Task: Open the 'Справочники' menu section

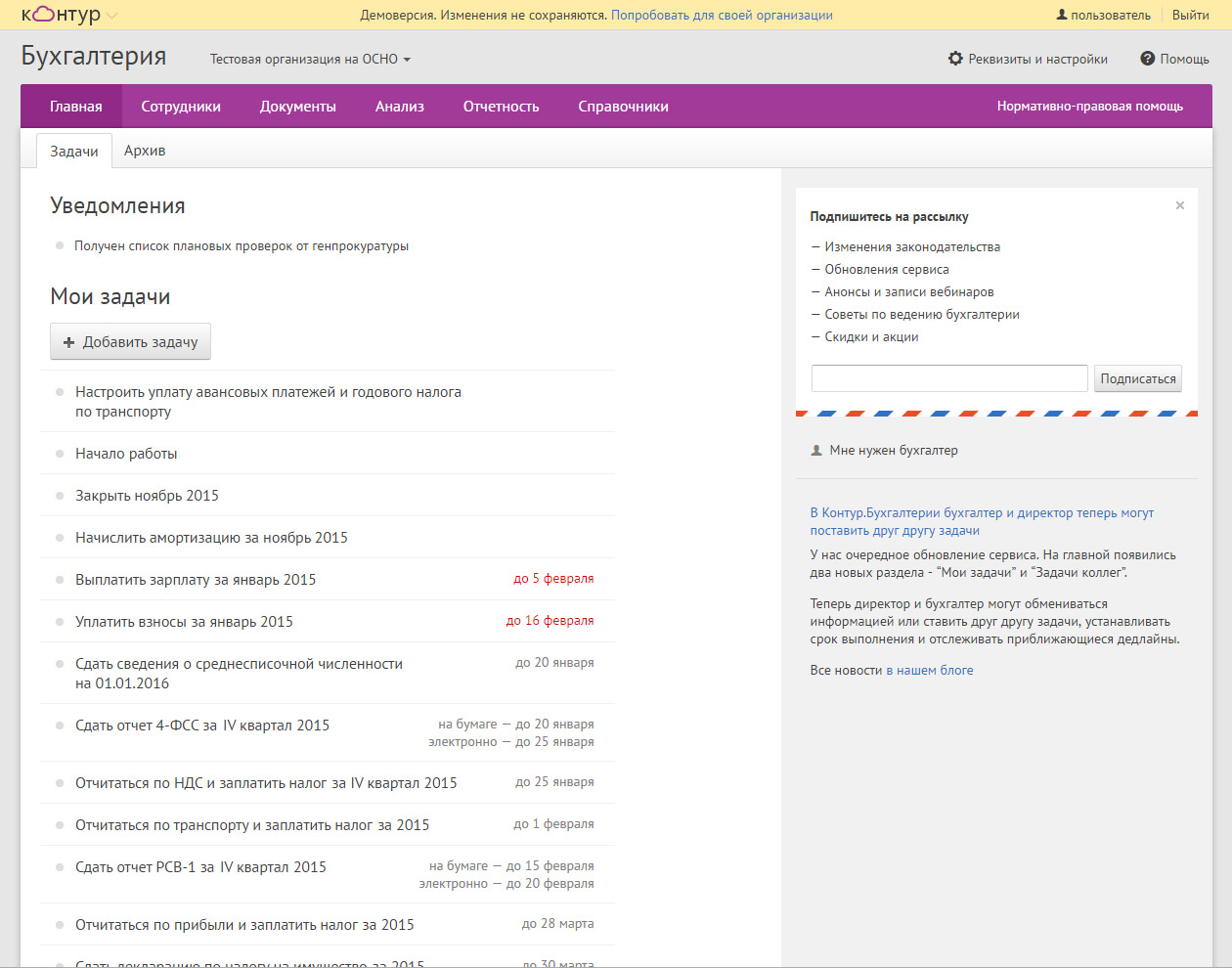Action: pyautogui.click(x=623, y=107)
